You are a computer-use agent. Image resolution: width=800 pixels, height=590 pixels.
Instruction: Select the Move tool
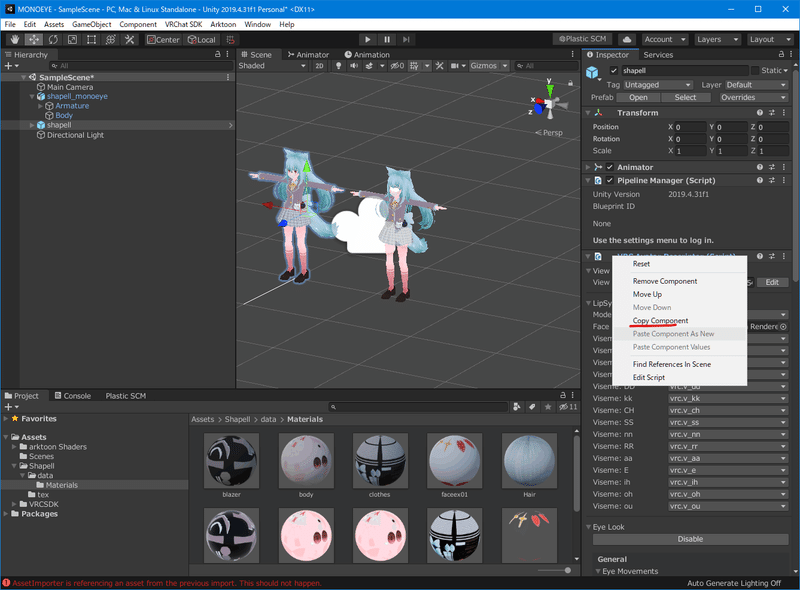(x=34, y=39)
